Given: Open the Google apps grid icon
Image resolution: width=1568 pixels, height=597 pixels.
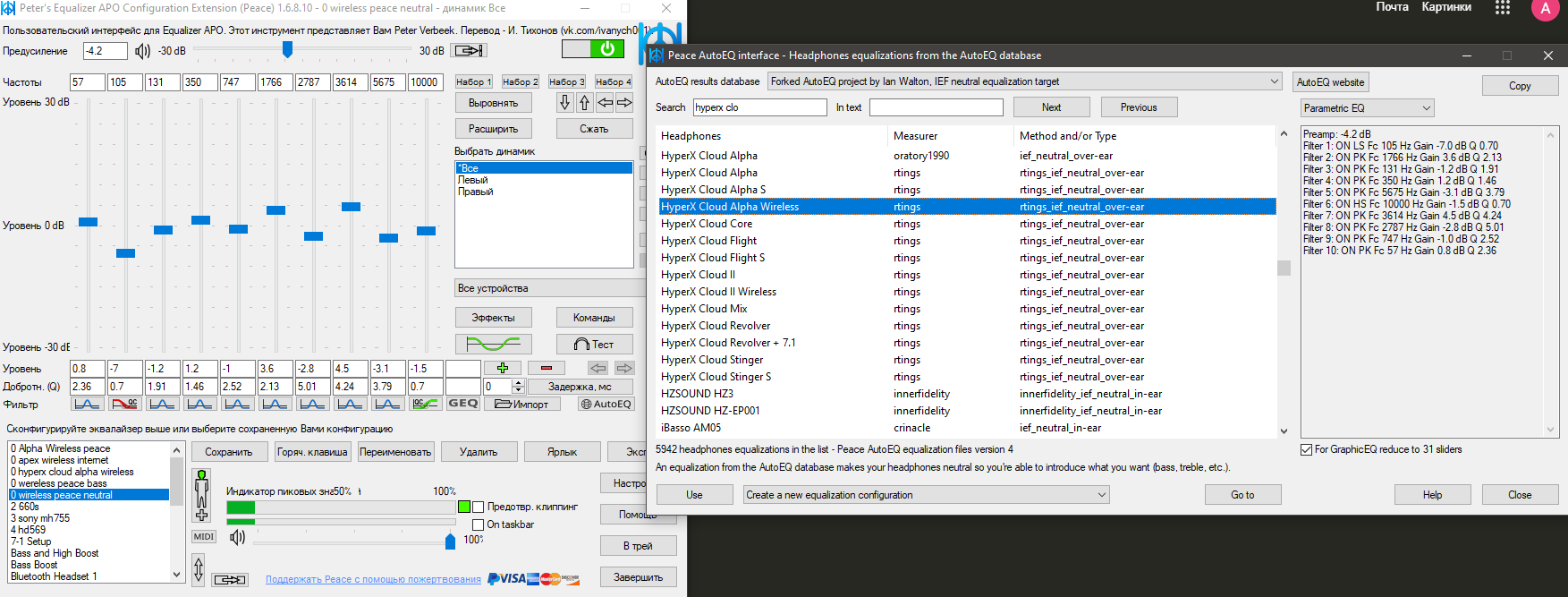Looking at the screenshot, I should (x=1503, y=7).
